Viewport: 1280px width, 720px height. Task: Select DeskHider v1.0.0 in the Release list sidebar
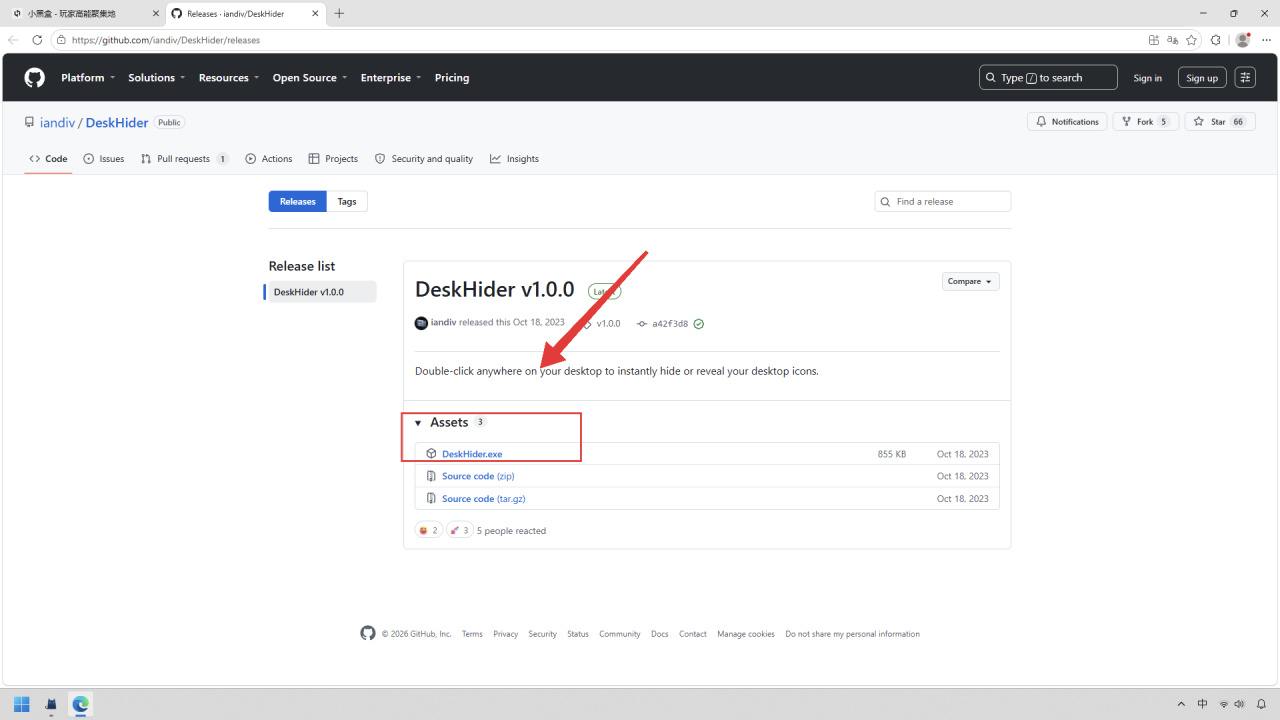coord(321,292)
